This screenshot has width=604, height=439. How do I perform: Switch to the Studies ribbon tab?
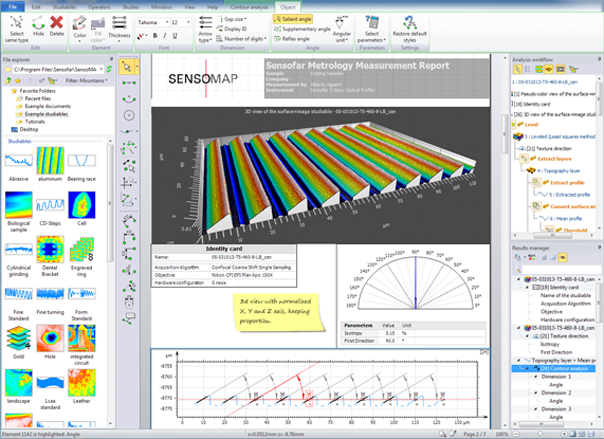131,7
